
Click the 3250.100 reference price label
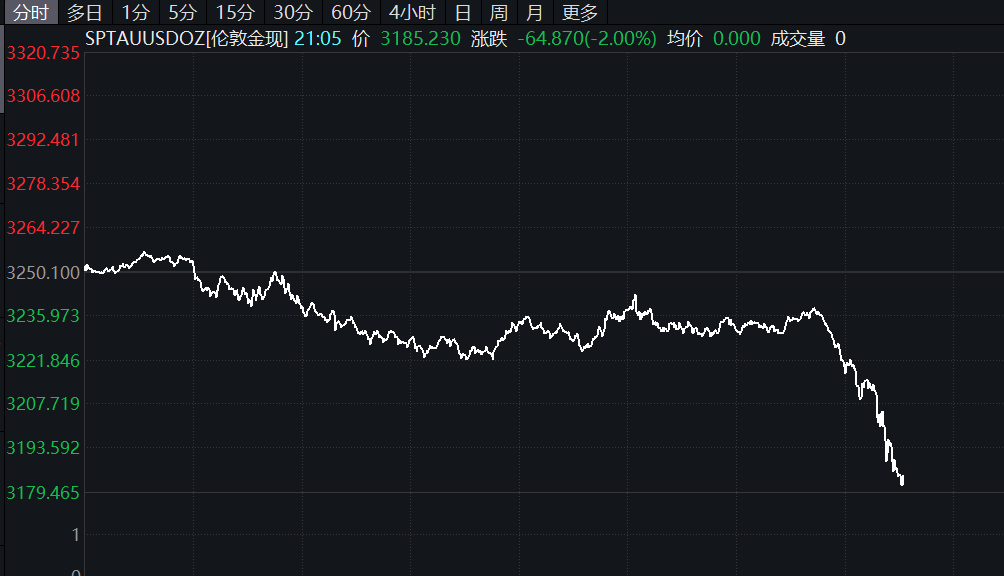coord(43,272)
